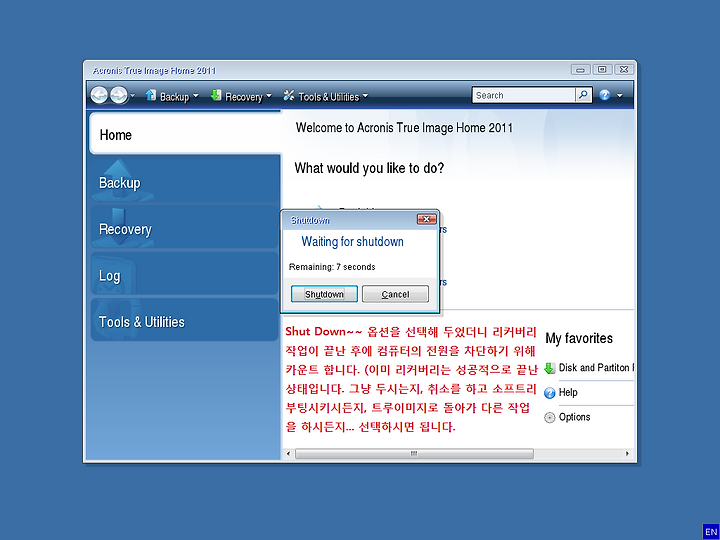Click the My favorites heading
Image resolution: width=720 pixels, height=540 pixels.
coord(579,338)
